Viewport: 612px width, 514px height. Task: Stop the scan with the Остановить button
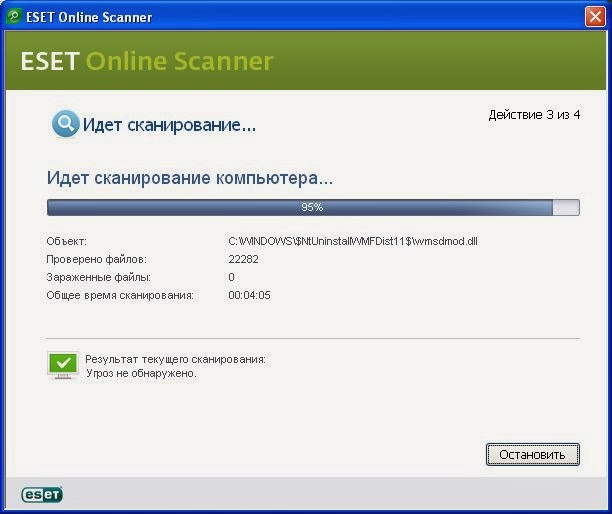pos(533,454)
